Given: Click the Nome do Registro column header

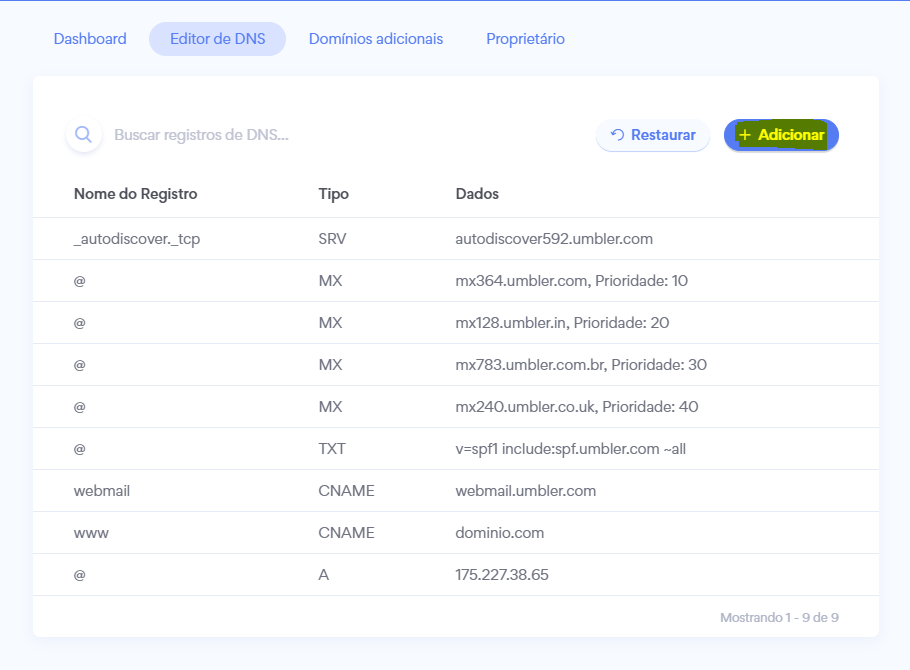Looking at the screenshot, I should tap(136, 194).
